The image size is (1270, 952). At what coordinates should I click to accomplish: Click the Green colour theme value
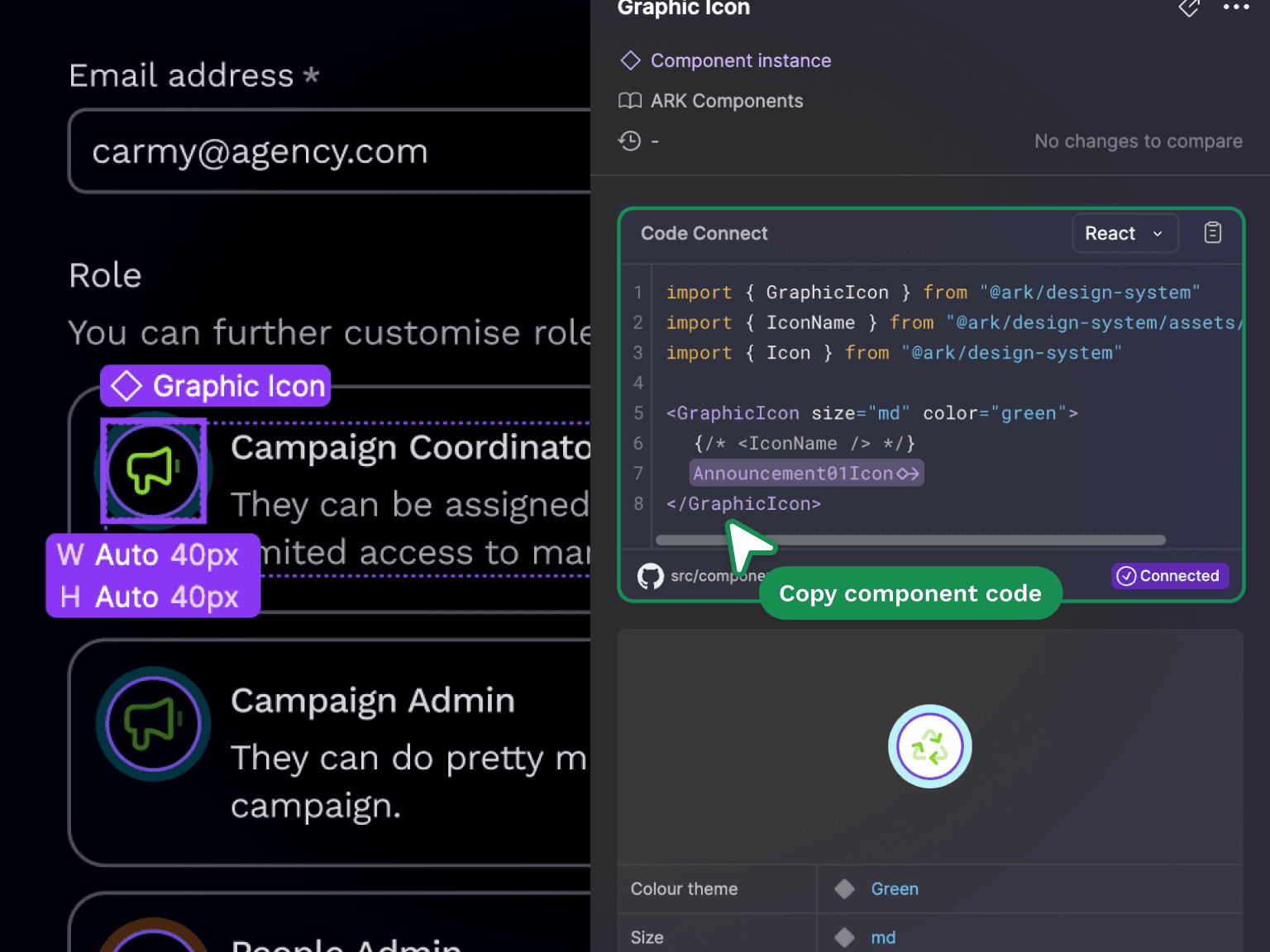tap(895, 889)
